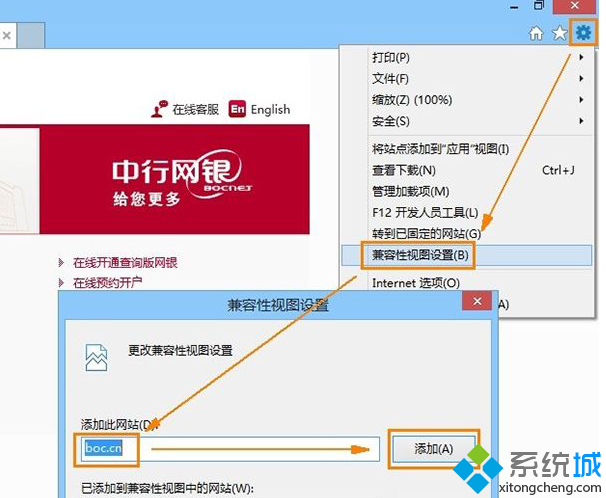The image size is (606, 498).
Task: Close the browser window
Action: point(574,6)
